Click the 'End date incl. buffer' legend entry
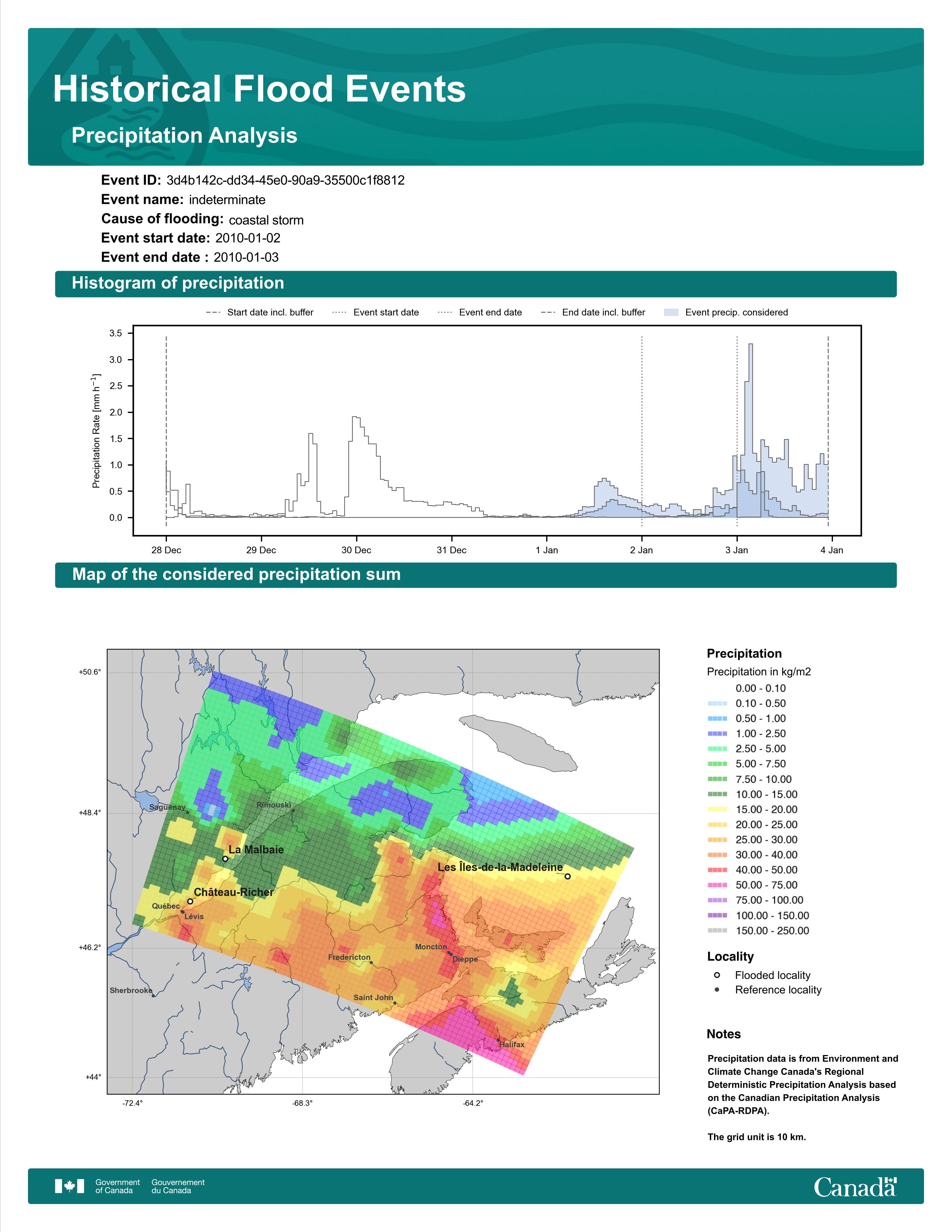 593,312
